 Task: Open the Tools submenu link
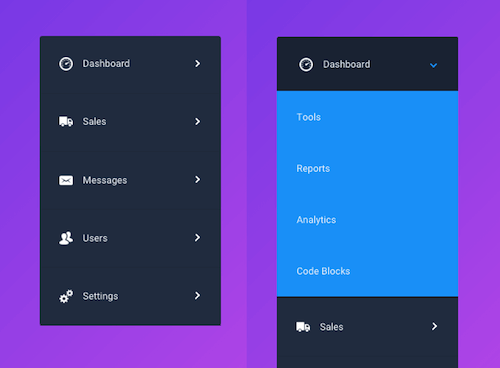(x=309, y=117)
